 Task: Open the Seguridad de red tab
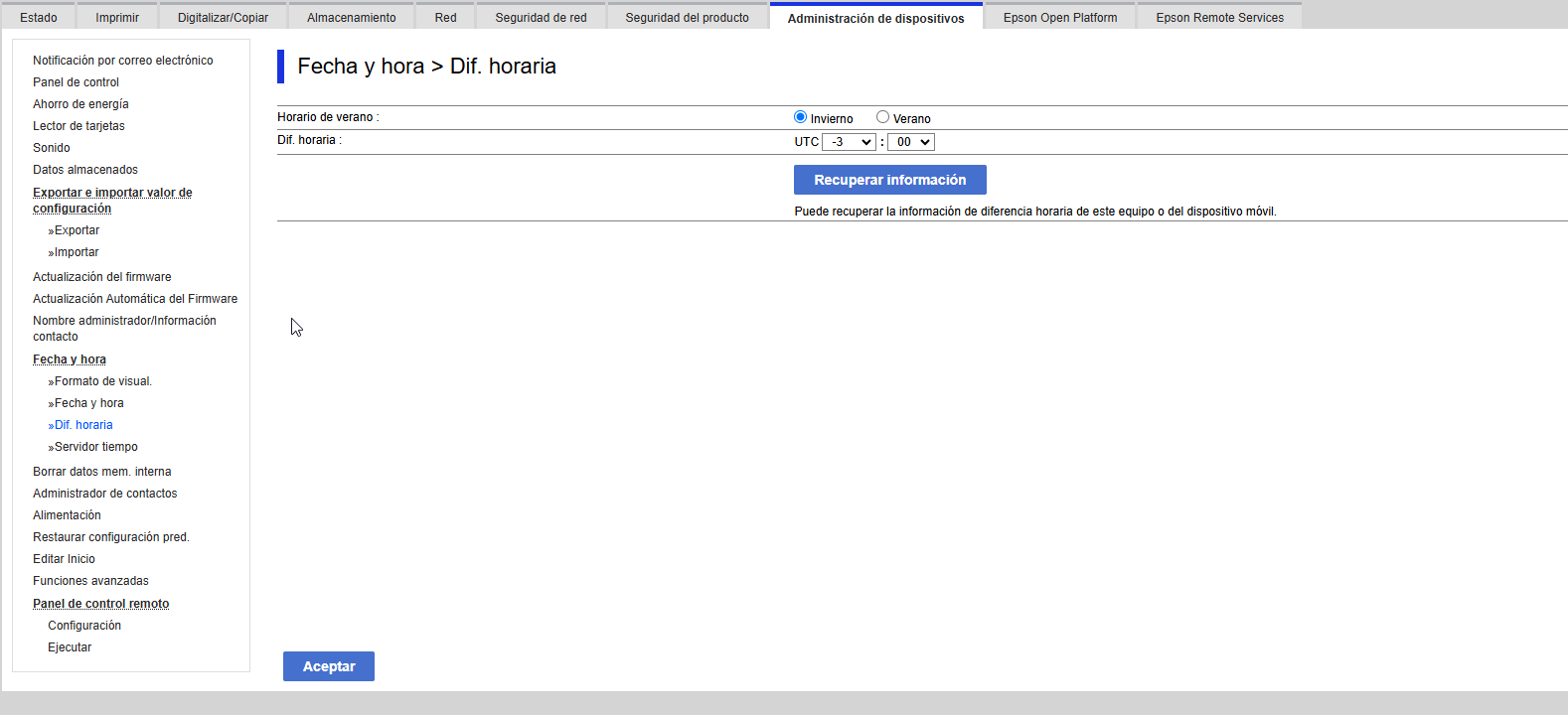(541, 17)
